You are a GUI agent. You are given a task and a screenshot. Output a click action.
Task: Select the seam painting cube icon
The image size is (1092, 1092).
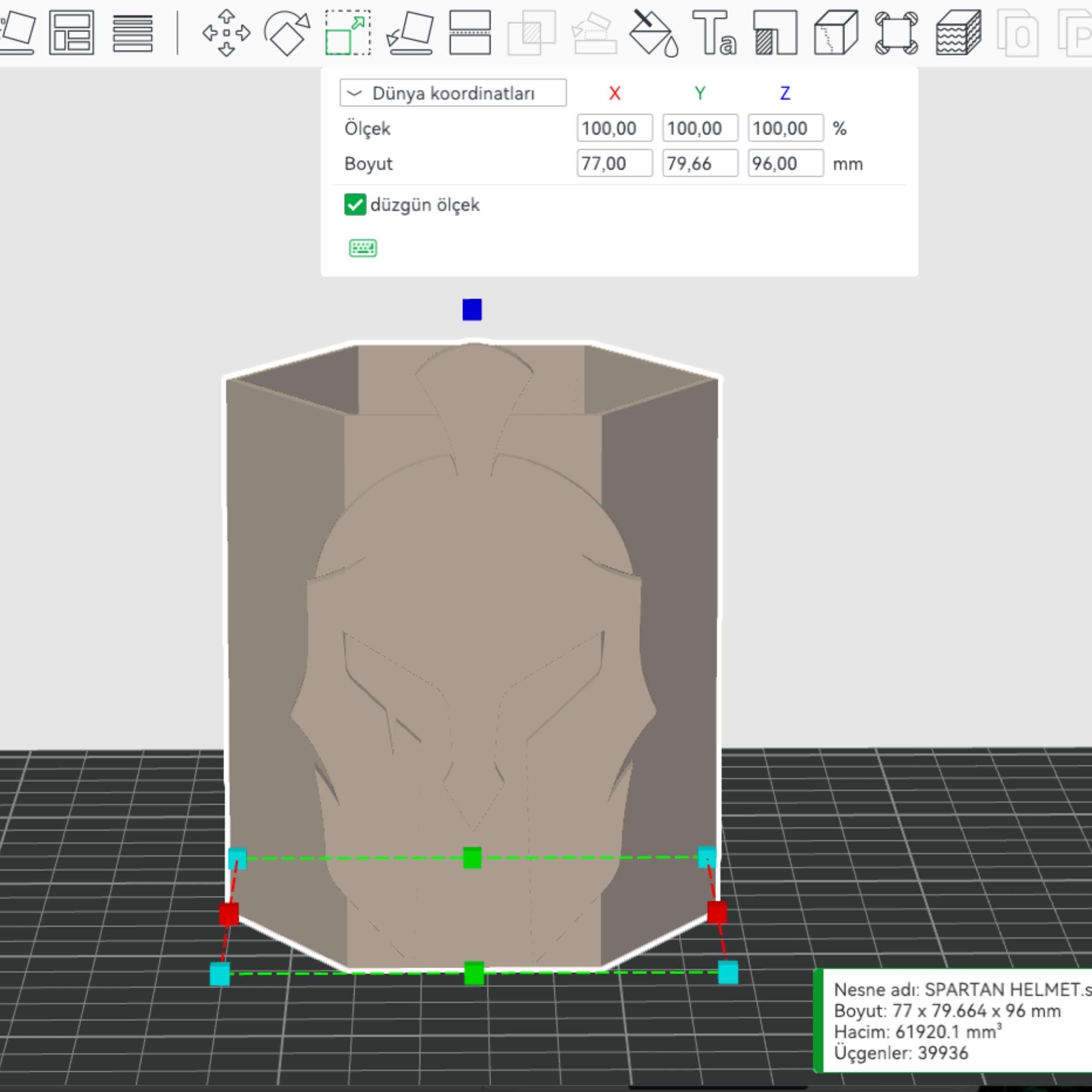click(x=835, y=33)
